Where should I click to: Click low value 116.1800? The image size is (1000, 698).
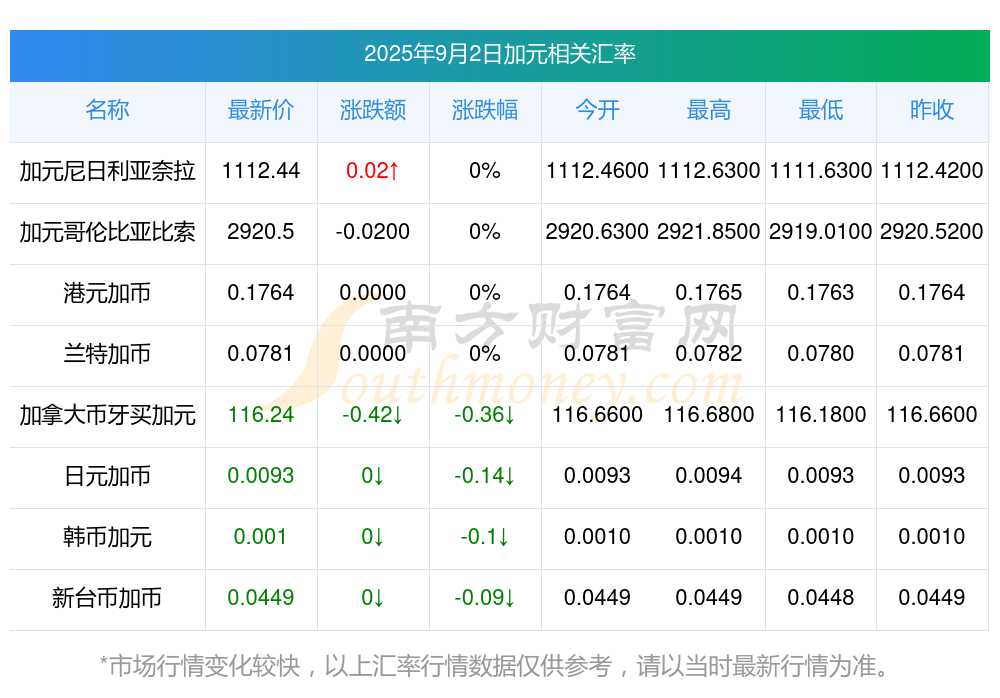821,415
